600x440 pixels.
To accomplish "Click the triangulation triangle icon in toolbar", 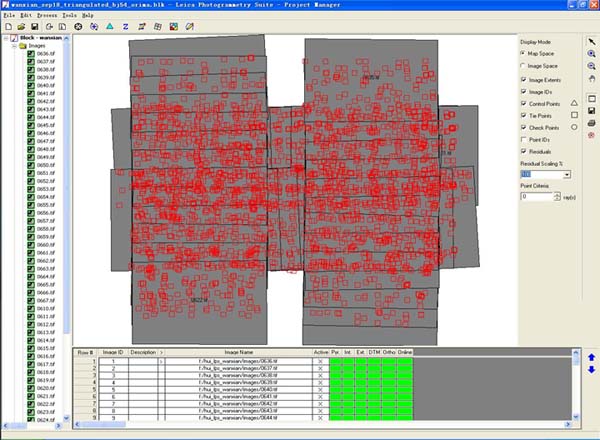I will pyautogui.click(x=108, y=26).
